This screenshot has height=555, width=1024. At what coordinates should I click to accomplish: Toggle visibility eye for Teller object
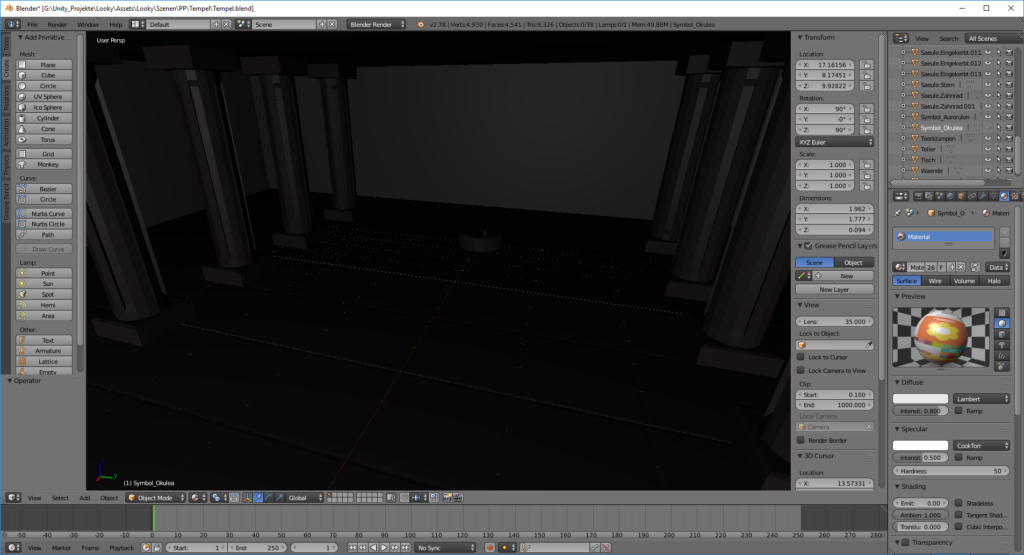[x=988, y=149]
